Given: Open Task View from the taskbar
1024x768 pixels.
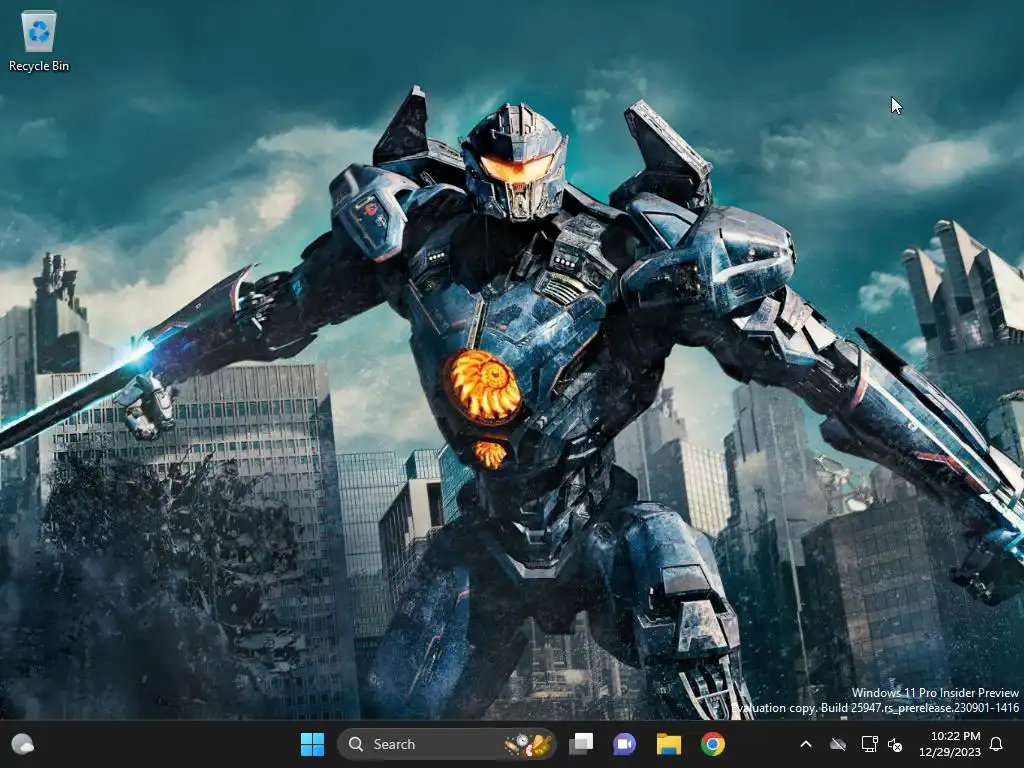Looking at the screenshot, I should point(581,744).
